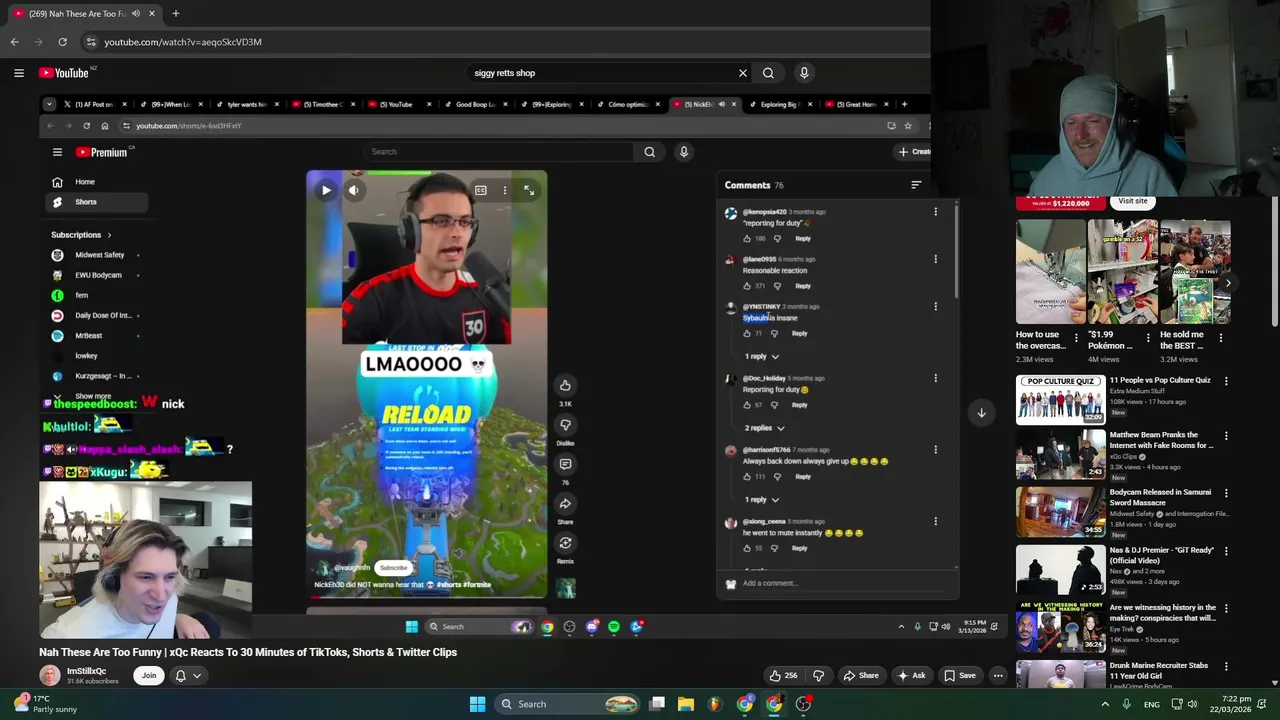Show next Shorts with the shelf arrow
Viewport: 1280px width, 720px height.
(x=1227, y=283)
